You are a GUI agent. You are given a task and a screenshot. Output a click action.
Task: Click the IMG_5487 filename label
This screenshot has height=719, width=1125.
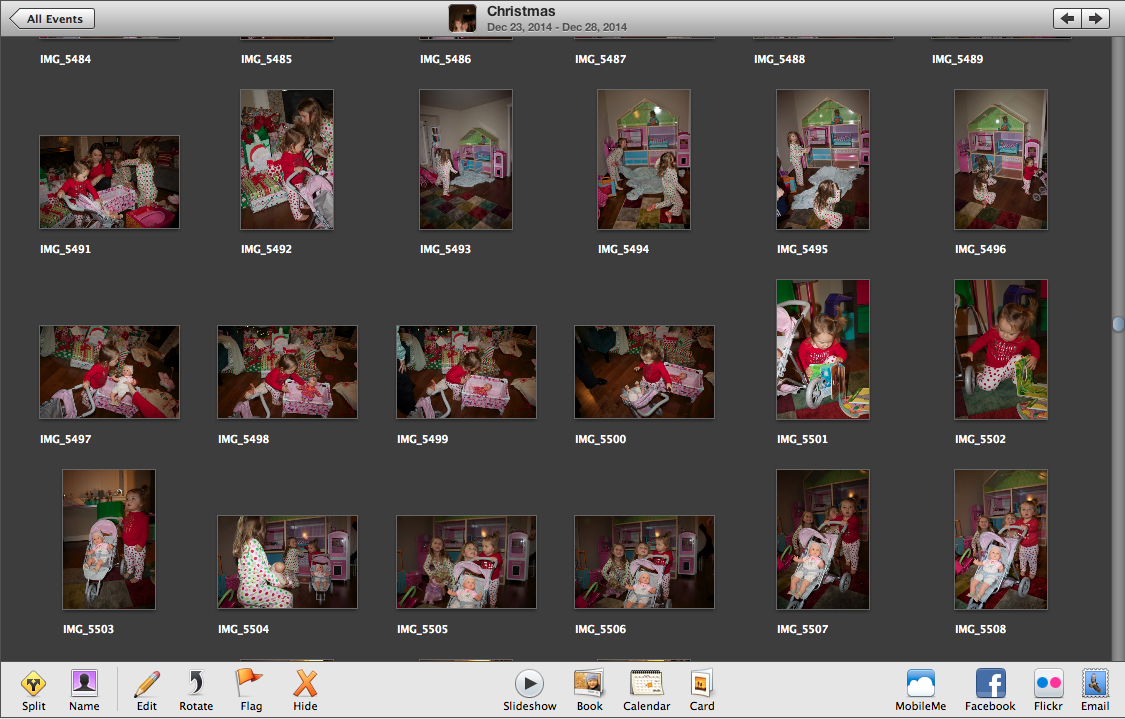click(x=601, y=60)
